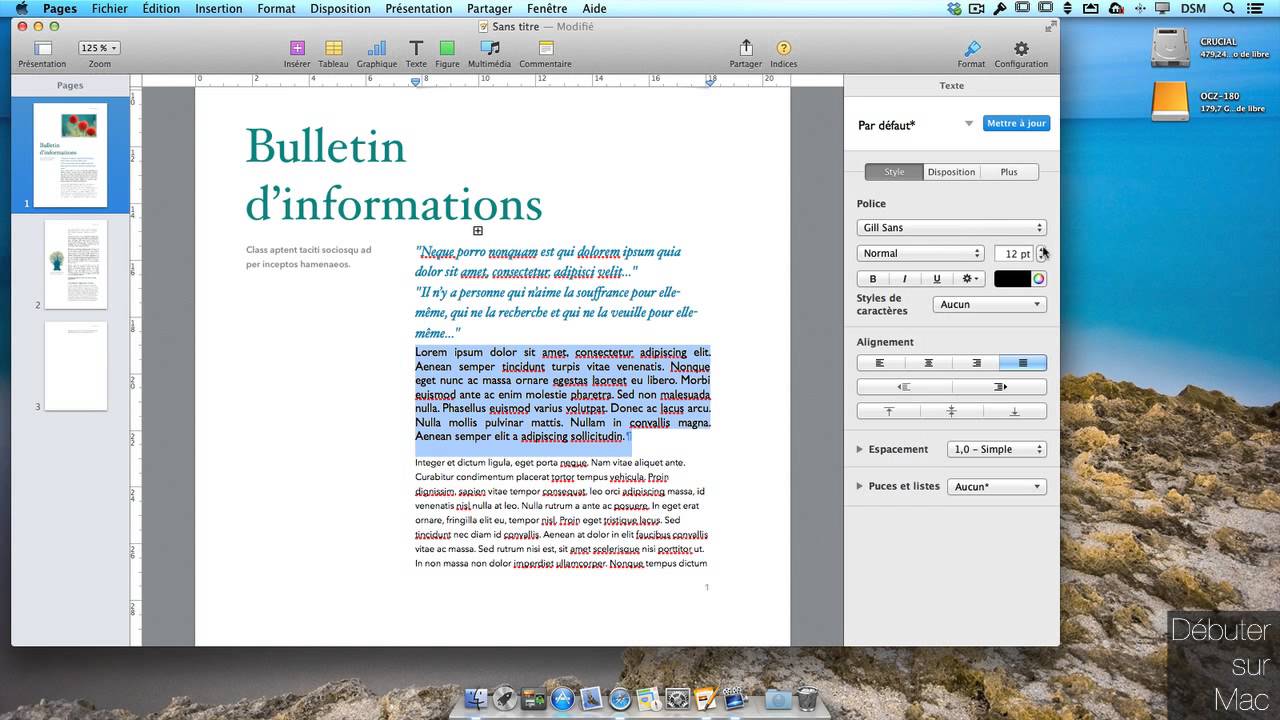Decrease indent of the paragraph
The height and width of the screenshot is (720, 1280).
click(x=904, y=386)
